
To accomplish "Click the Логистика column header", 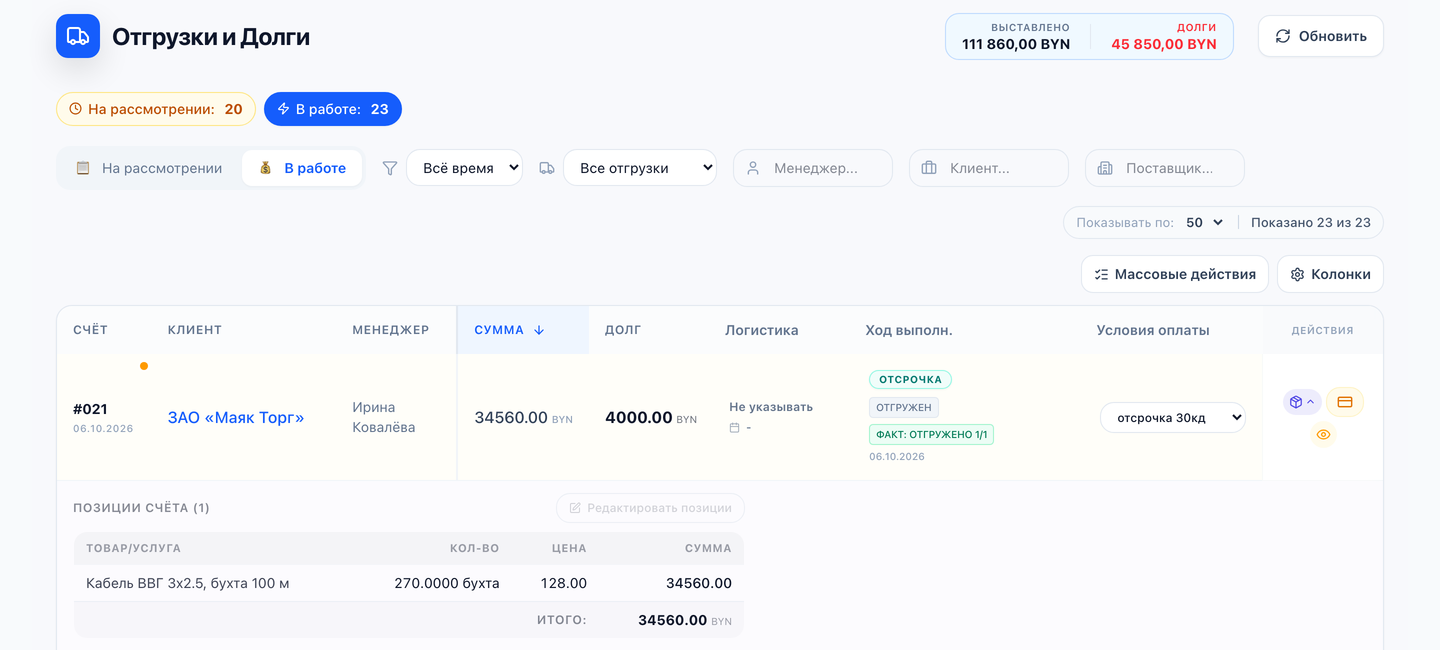I will (x=762, y=330).
